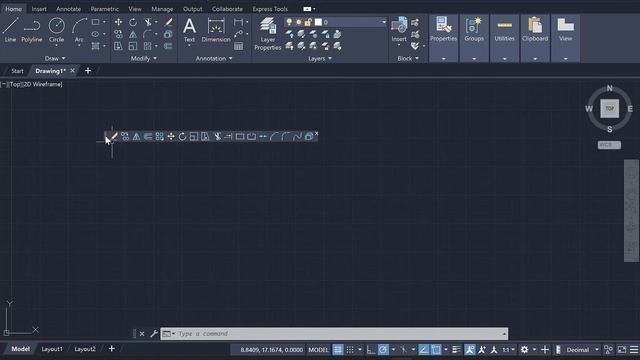Expand the Modify panel

[x=143, y=58]
